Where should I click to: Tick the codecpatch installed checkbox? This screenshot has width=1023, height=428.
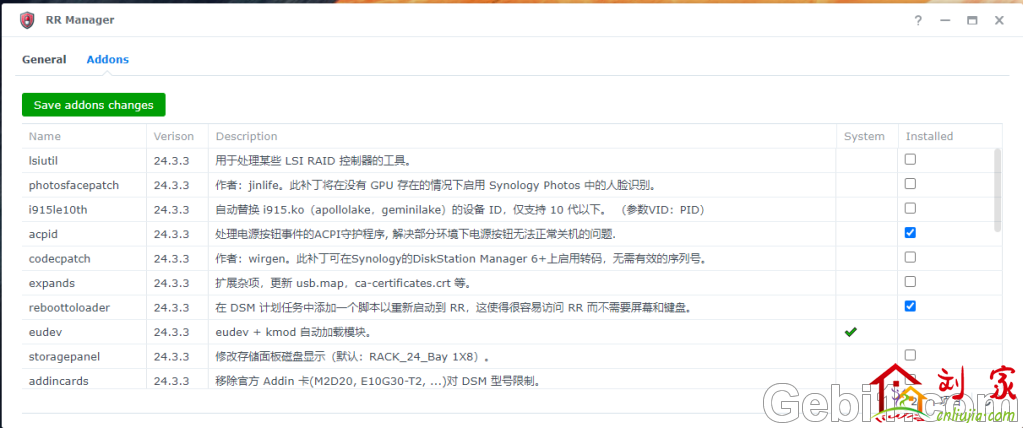point(910,257)
